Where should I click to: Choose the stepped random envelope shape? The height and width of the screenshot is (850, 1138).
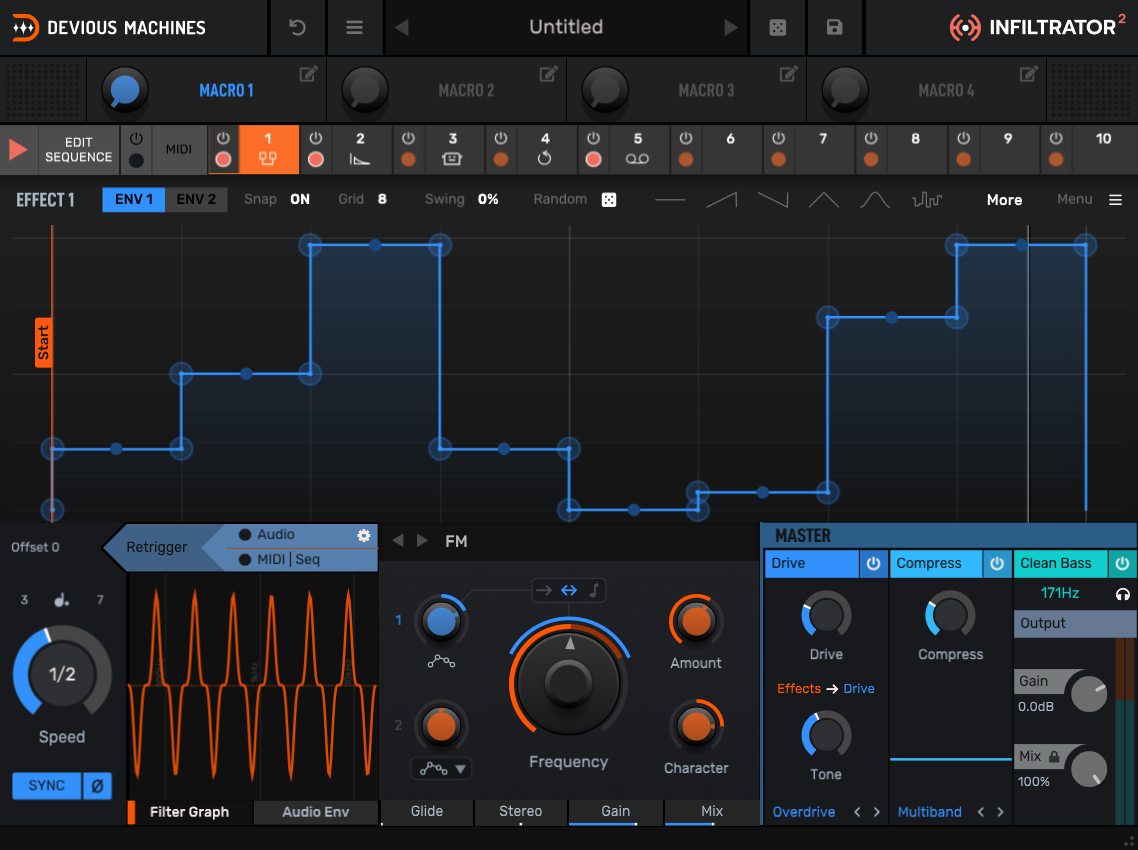pyautogui.click(x=927, y=200)
